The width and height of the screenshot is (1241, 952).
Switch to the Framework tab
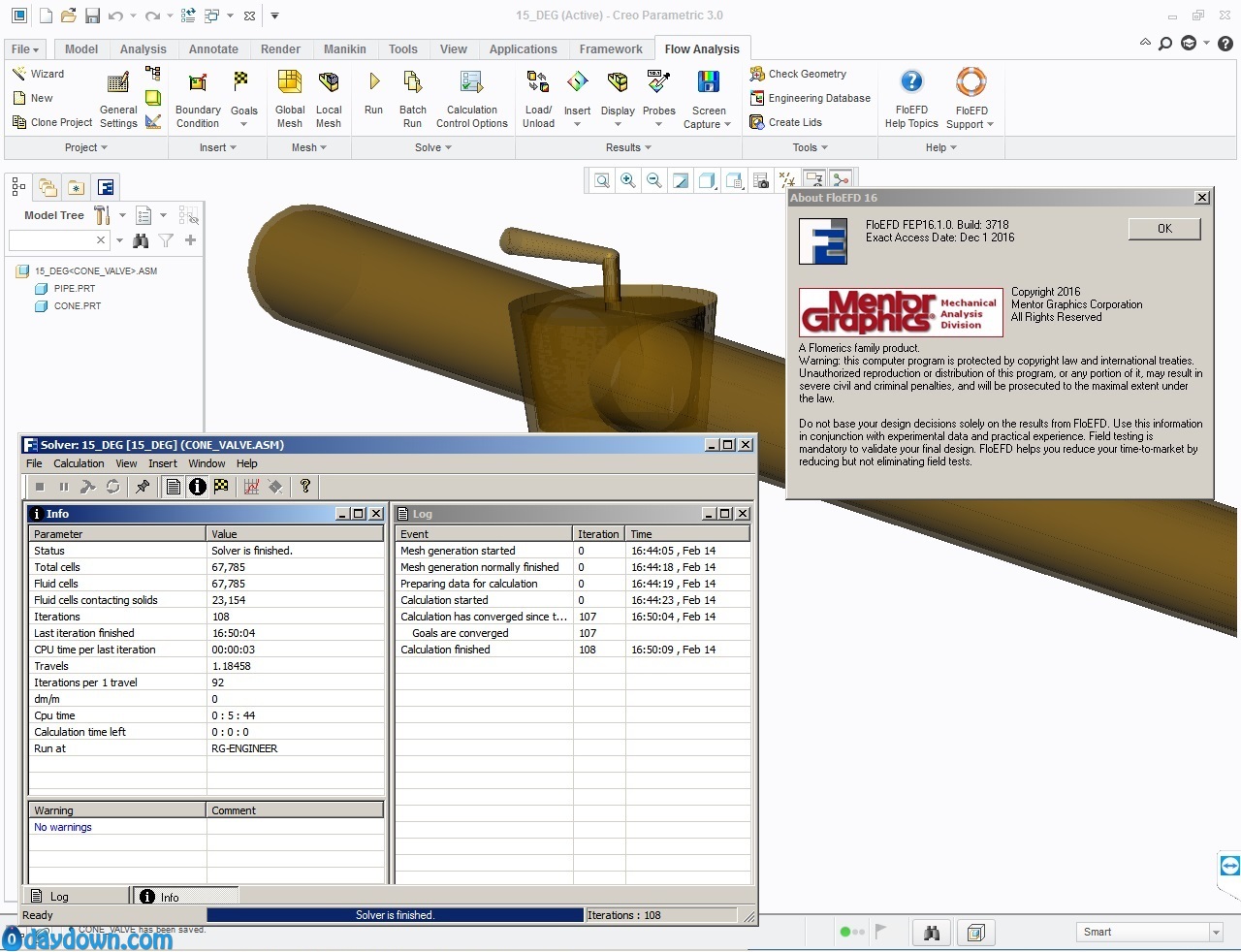[x=611, y=49]
